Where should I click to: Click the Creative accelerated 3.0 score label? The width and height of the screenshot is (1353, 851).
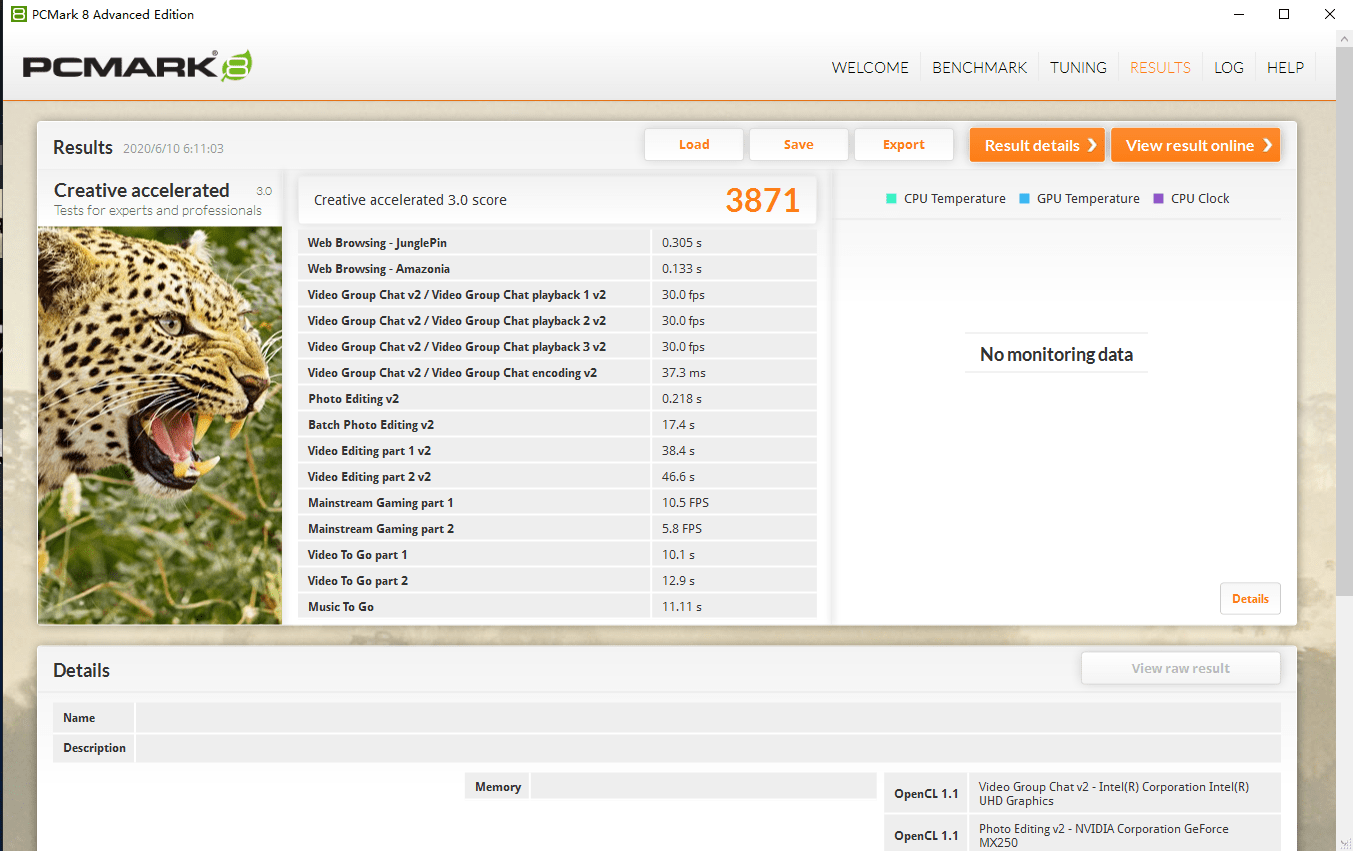click(410, 200)
